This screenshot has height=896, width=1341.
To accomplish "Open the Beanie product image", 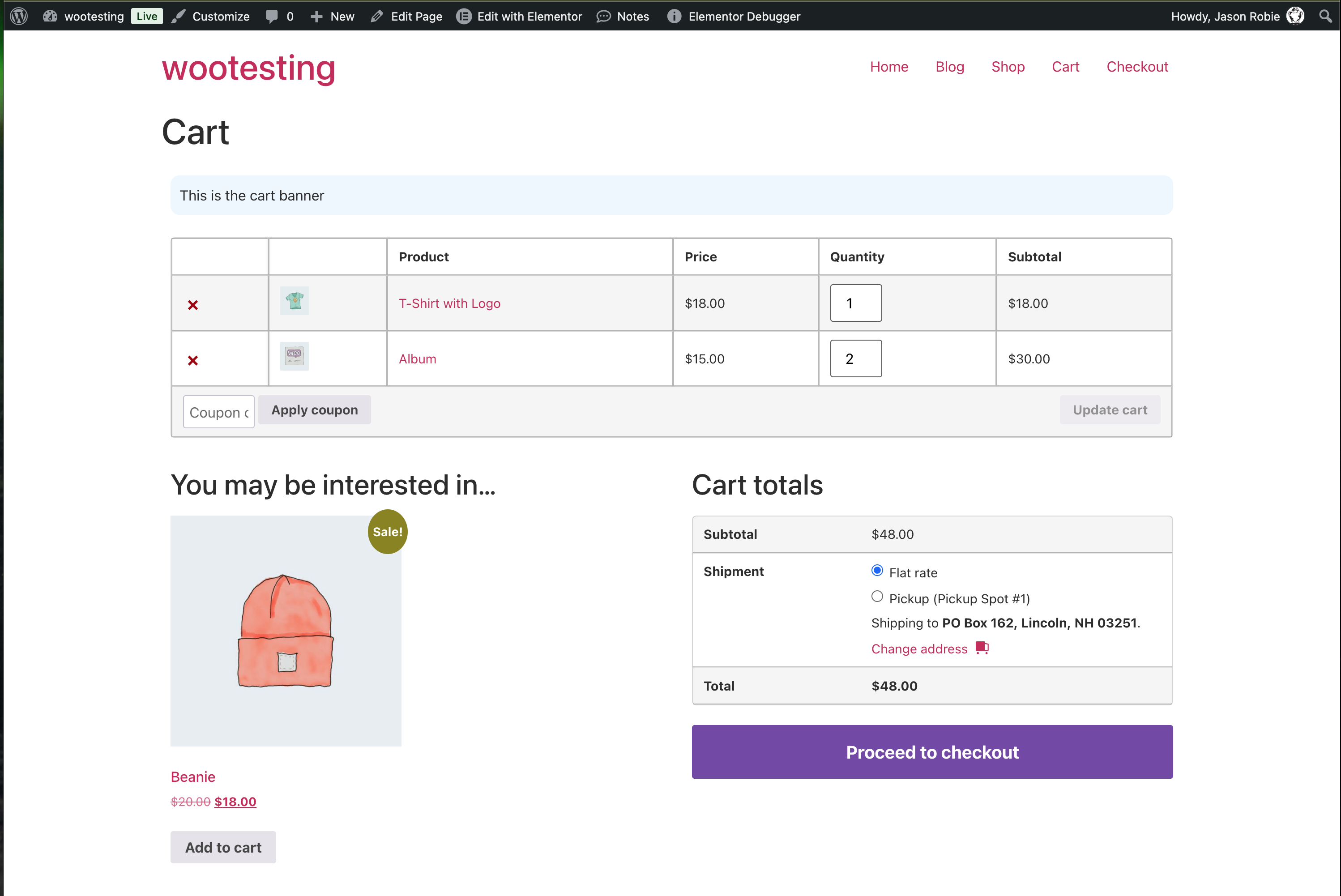I will 286,631.
